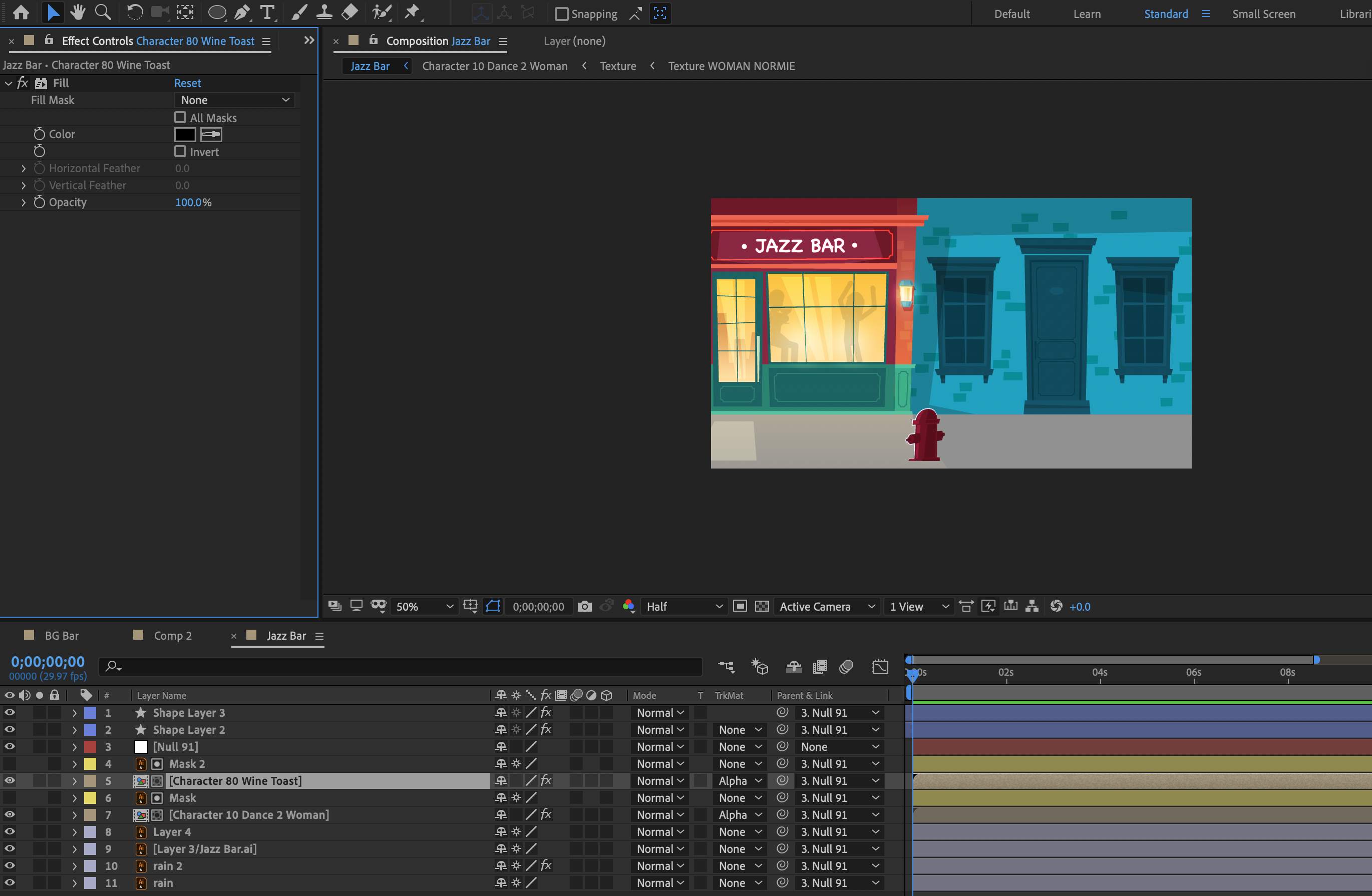The height and width of the screenshot is (896, 1372).
Task: Switch to the Small Screen workspace
Action: pyautogui.click(x=1264, y=14)
